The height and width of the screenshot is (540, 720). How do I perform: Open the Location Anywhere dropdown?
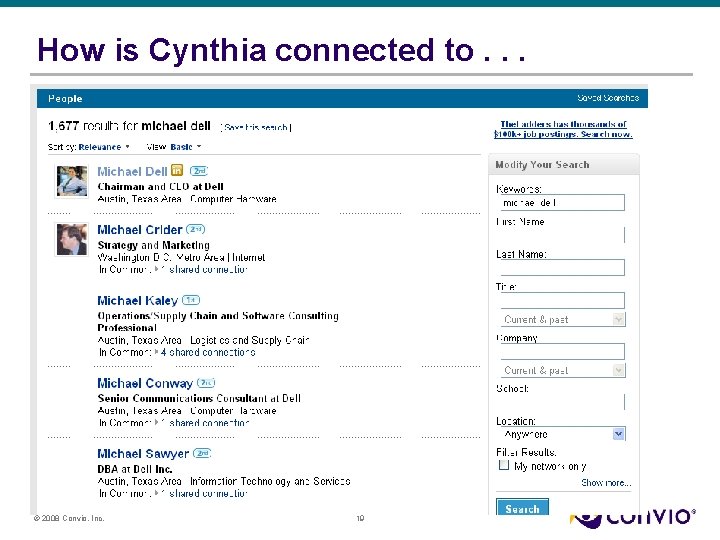(563, 434)
